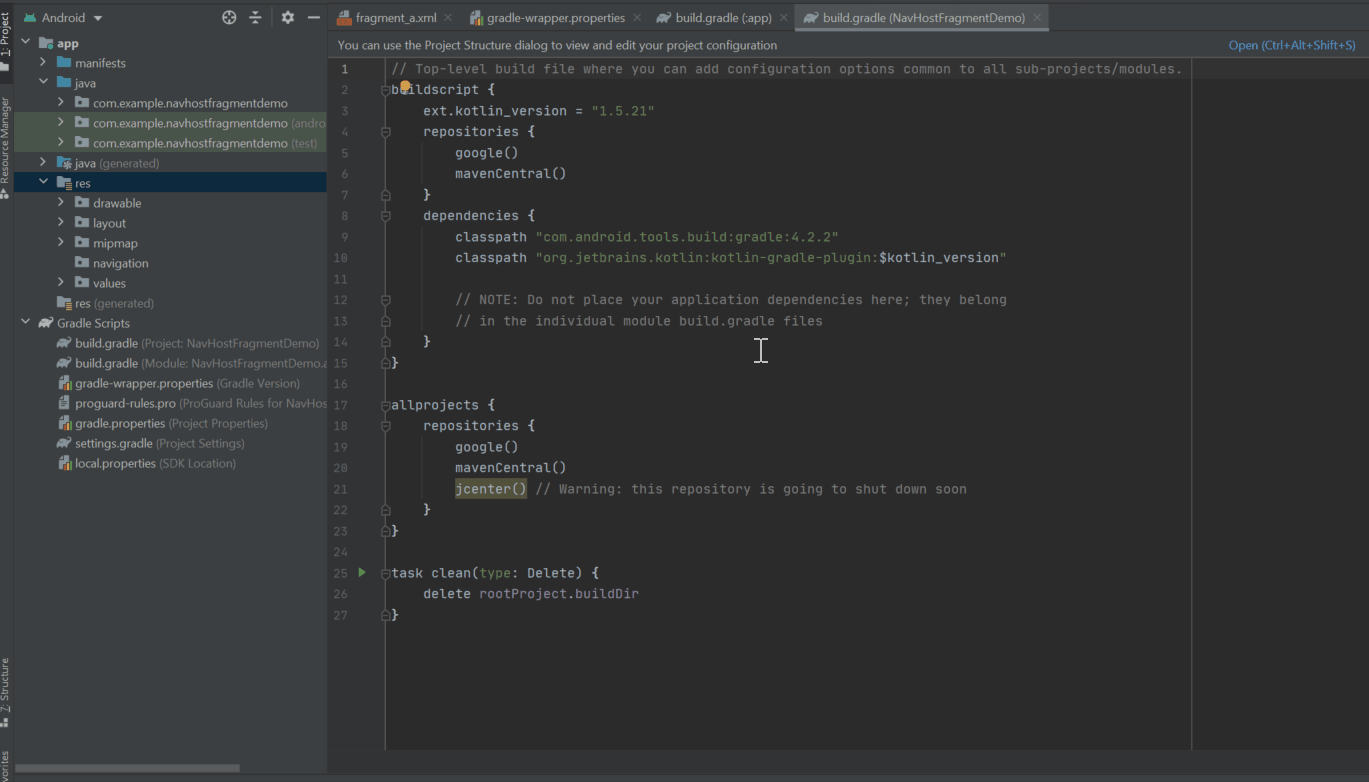
Task: Expand the drawable folder
Action: pos(61,202)
